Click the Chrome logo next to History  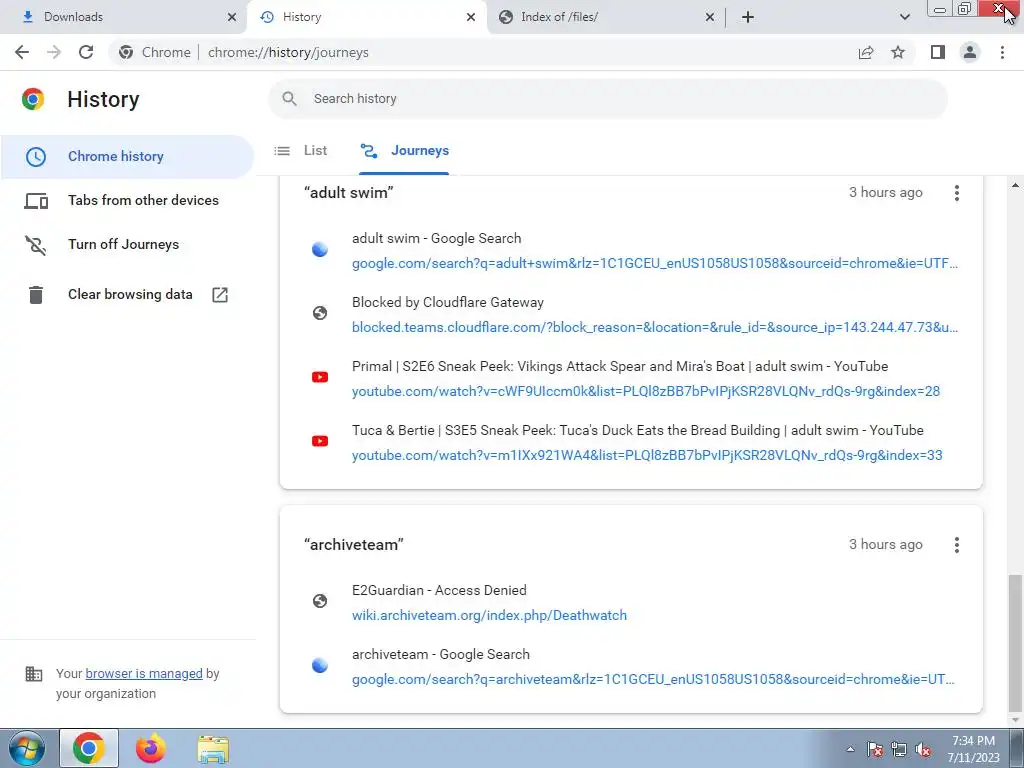[x=33, y=99]
